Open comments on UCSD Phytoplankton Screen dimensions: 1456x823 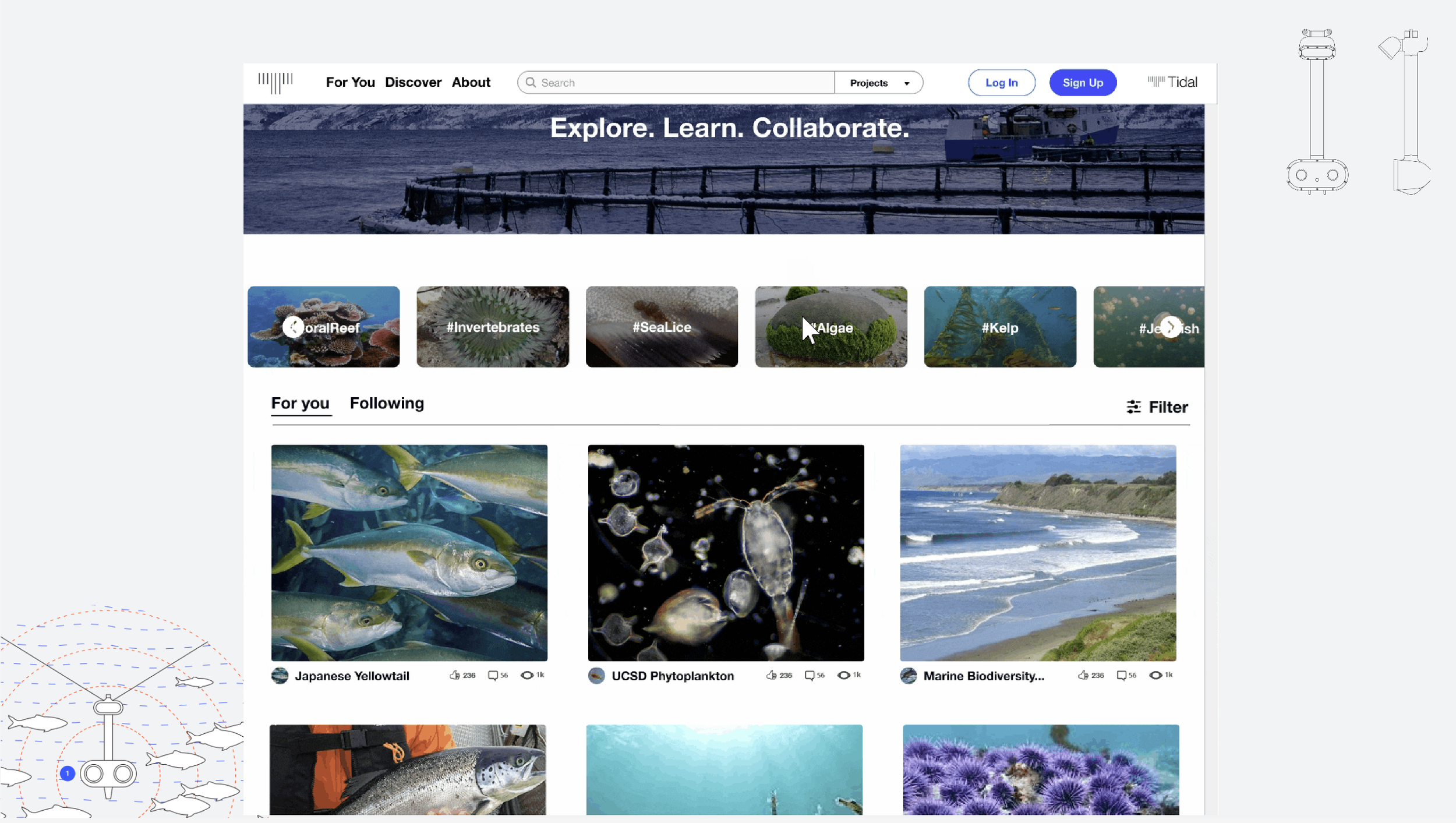point(810,675)
